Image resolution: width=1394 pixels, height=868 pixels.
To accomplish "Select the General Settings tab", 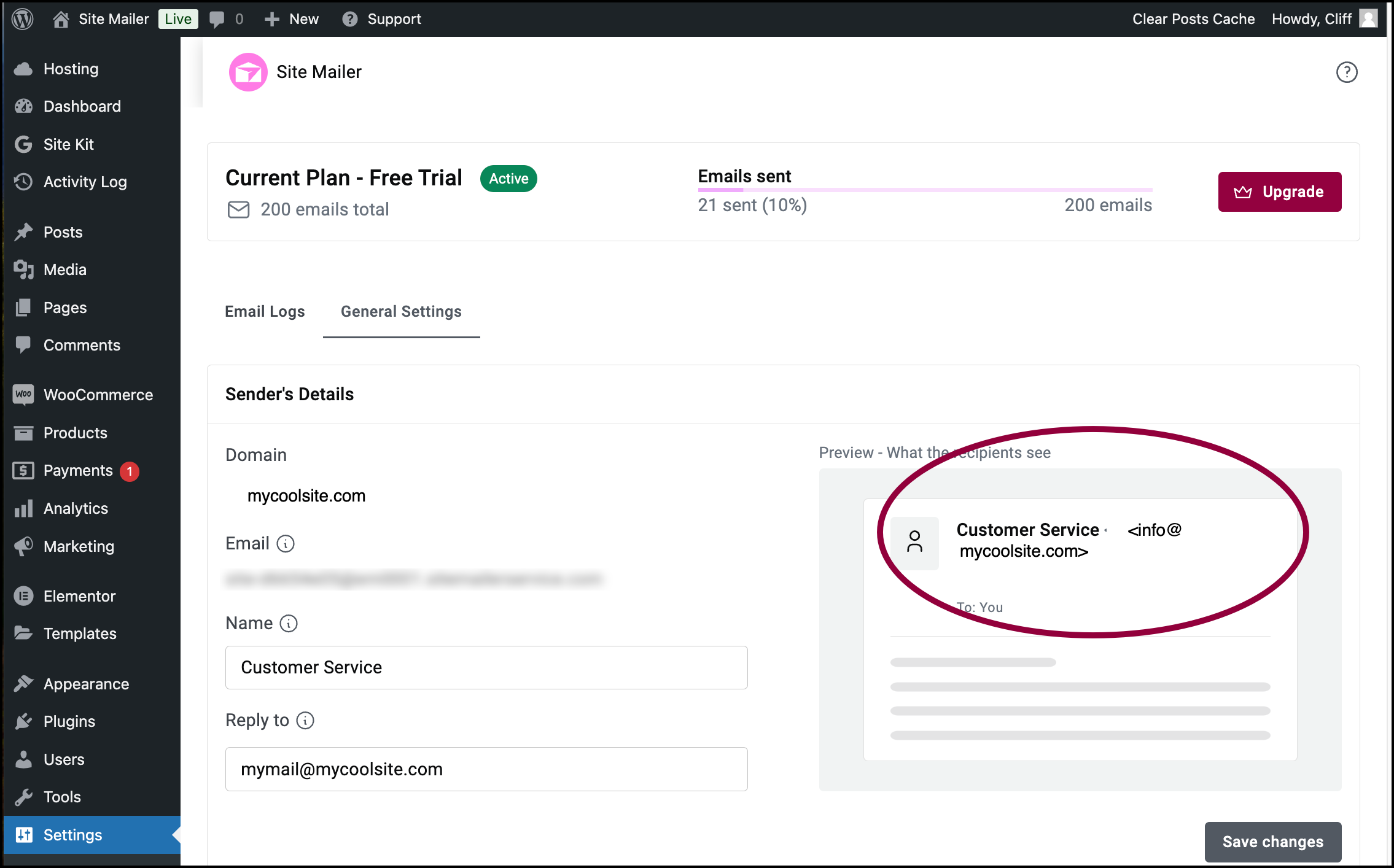I will [401, 311].
